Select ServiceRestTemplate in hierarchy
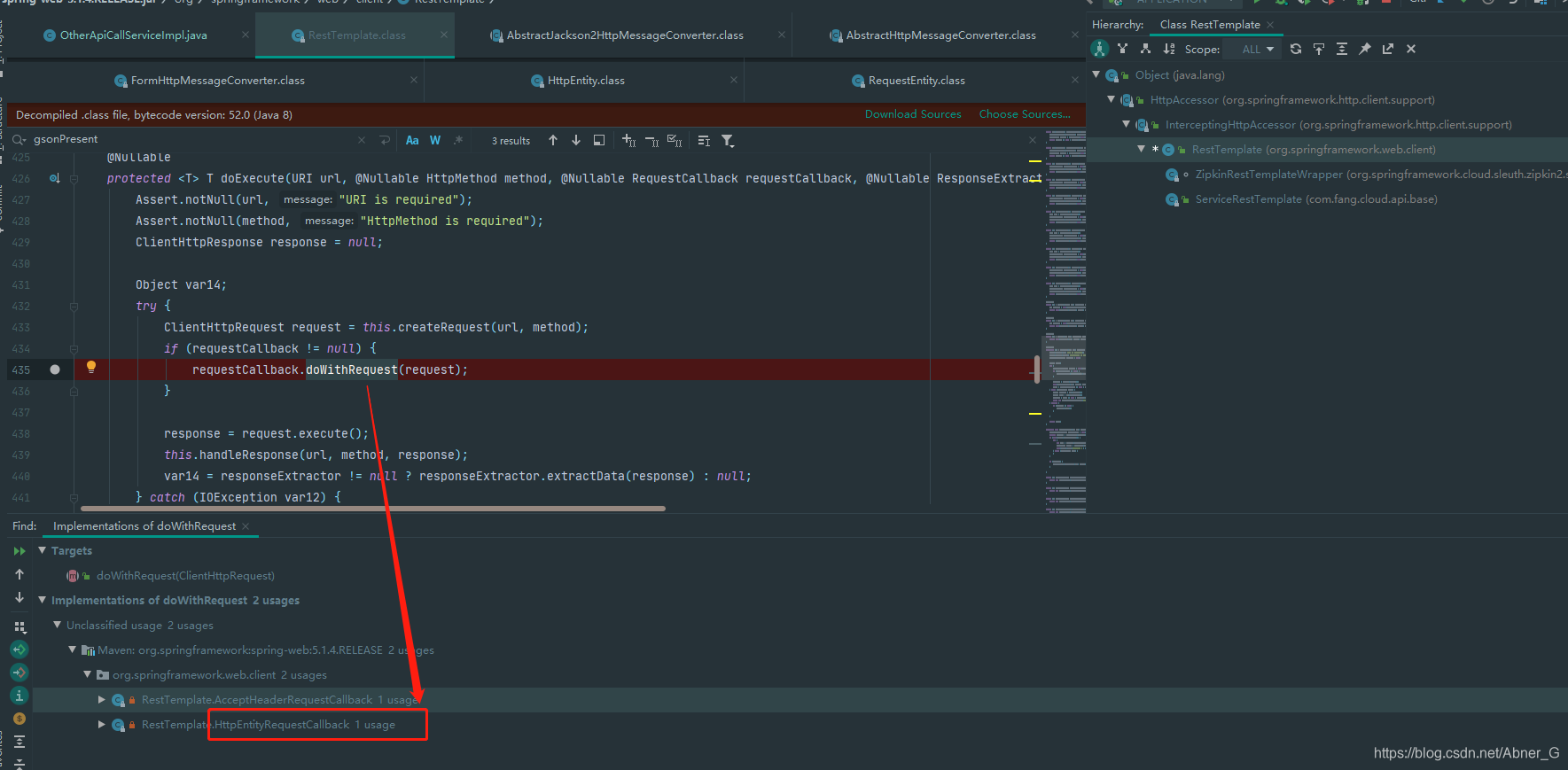The height and width of the screenshot is (770, 1568). (1302, 199)
